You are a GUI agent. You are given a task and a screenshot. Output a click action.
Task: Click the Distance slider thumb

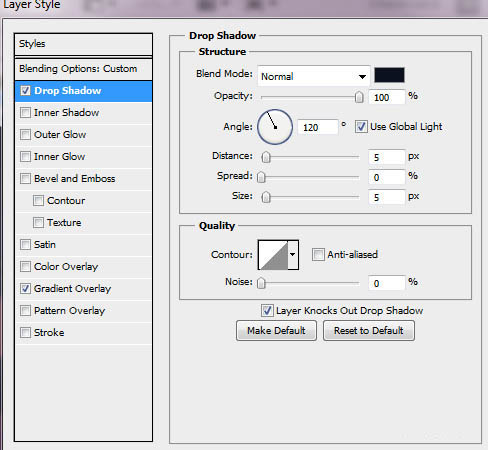(266, 157)
